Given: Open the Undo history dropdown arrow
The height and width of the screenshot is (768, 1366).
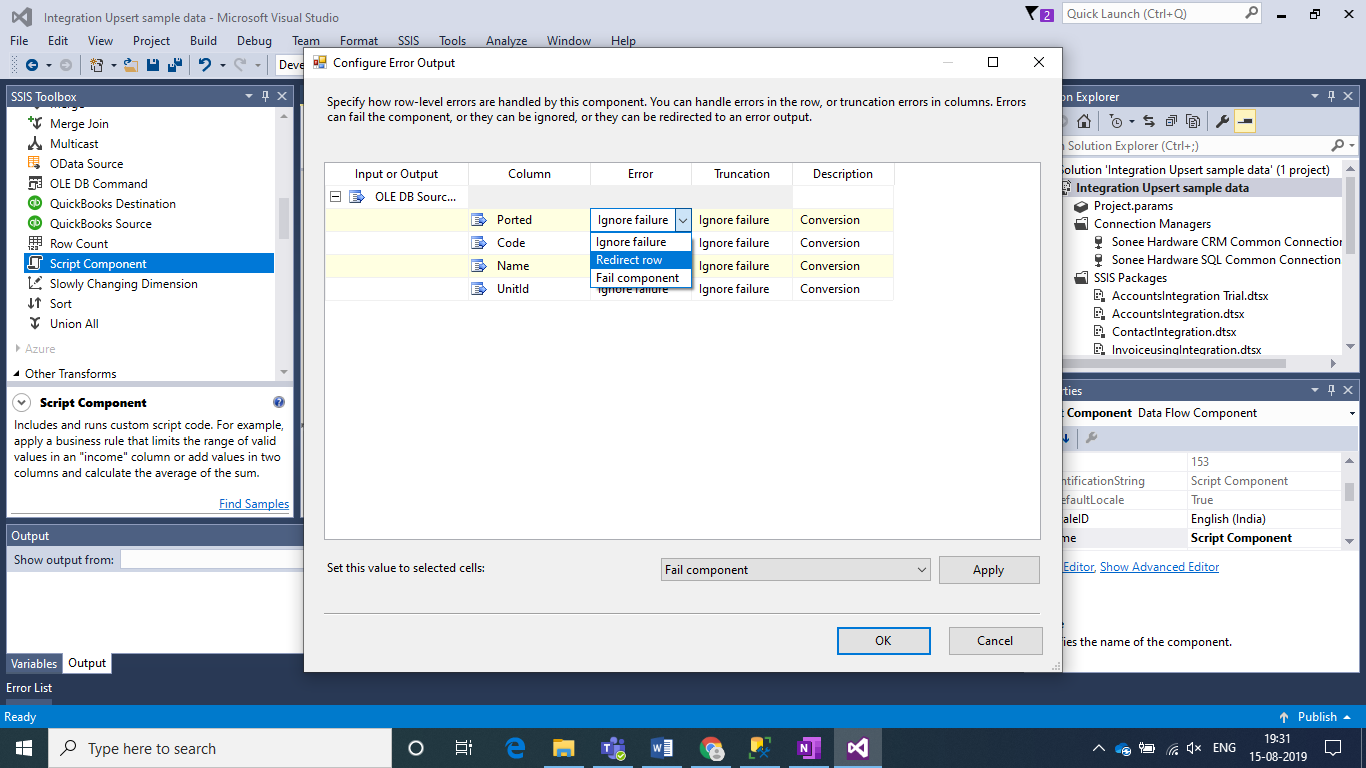Looking at the screenshot, I should (x=221, y=65).
